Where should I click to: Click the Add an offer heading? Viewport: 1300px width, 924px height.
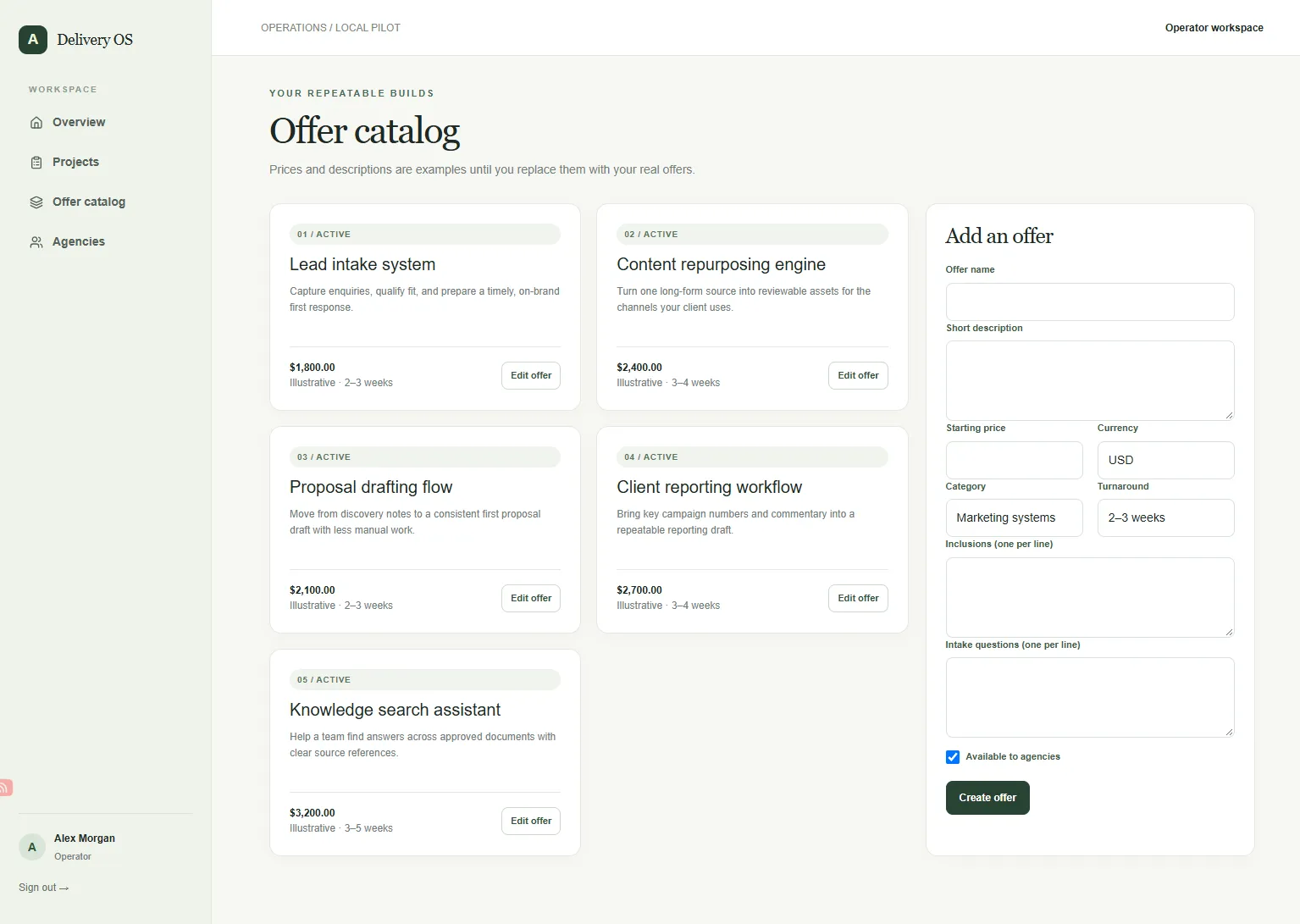(999, 236)
